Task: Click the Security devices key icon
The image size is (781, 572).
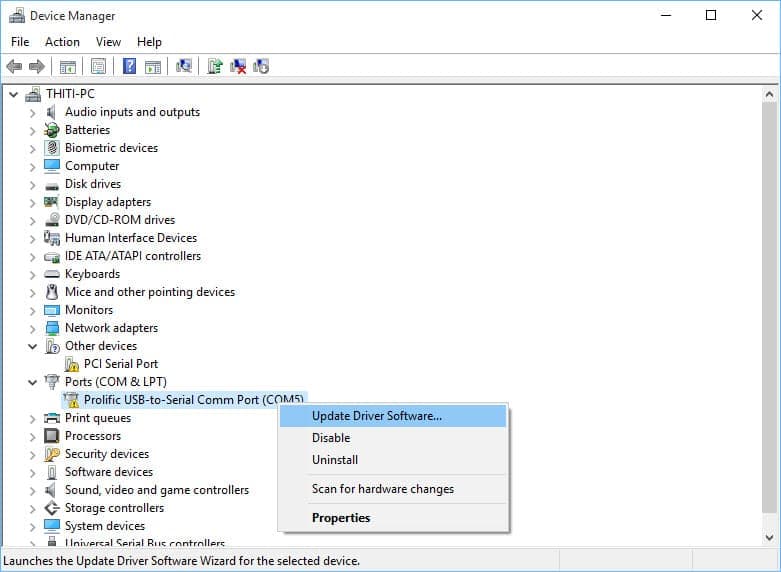Action: coord(52,454)
